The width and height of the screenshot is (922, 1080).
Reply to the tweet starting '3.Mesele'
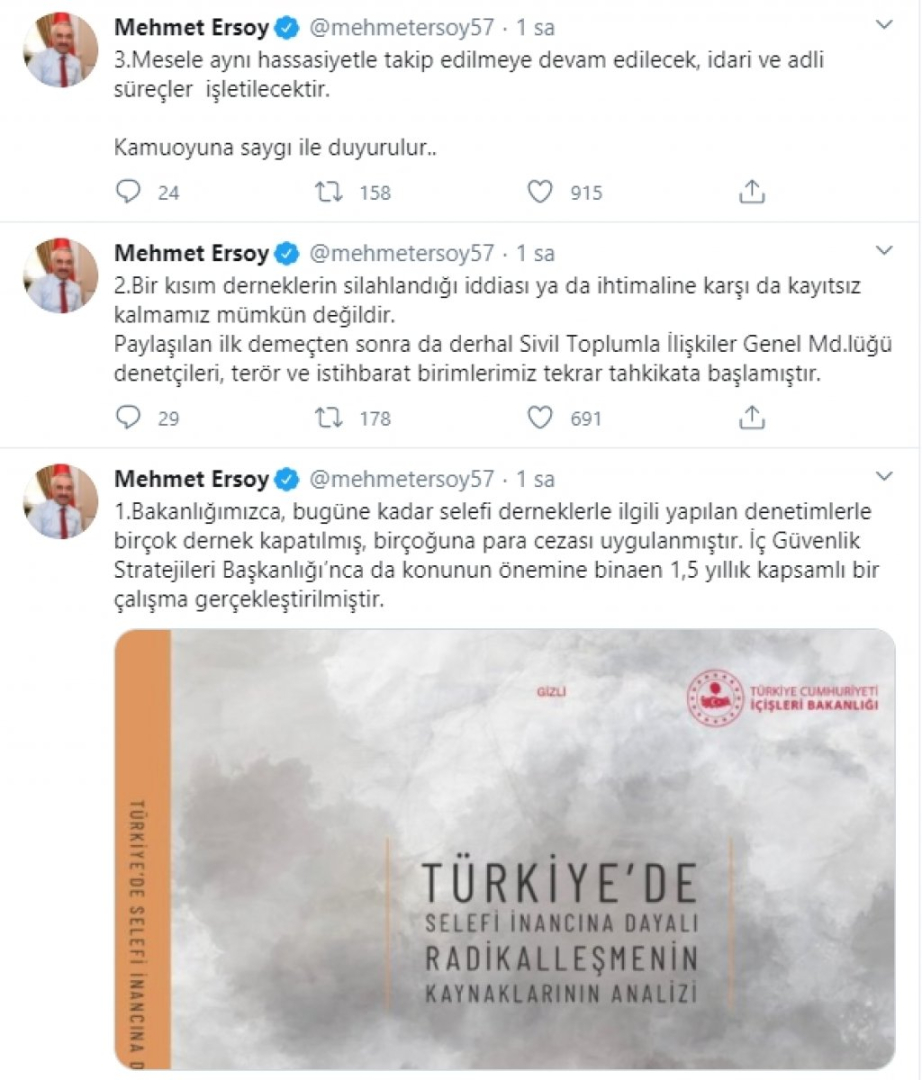tap(128, 191)
